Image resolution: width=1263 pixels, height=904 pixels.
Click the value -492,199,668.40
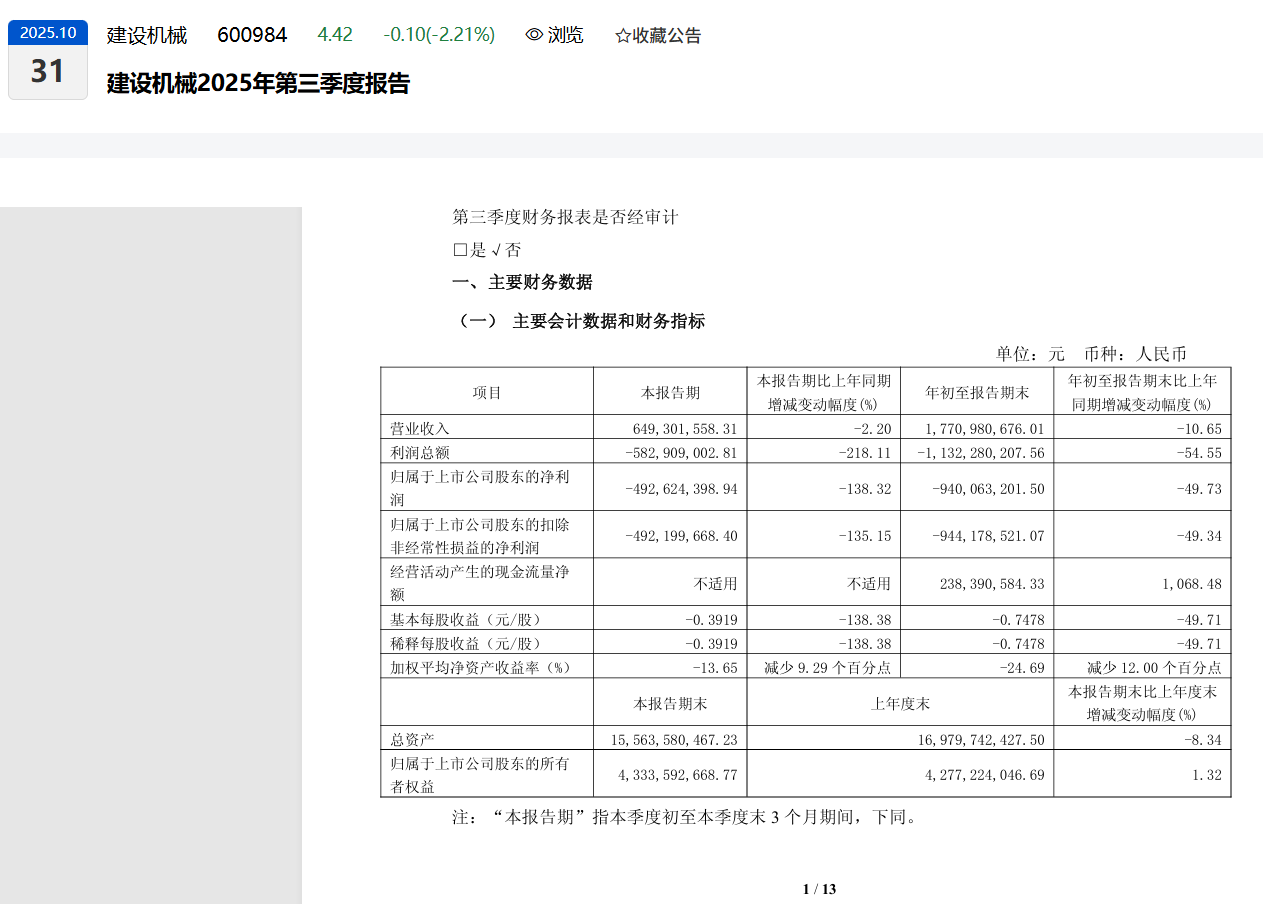tap(681, 536)
